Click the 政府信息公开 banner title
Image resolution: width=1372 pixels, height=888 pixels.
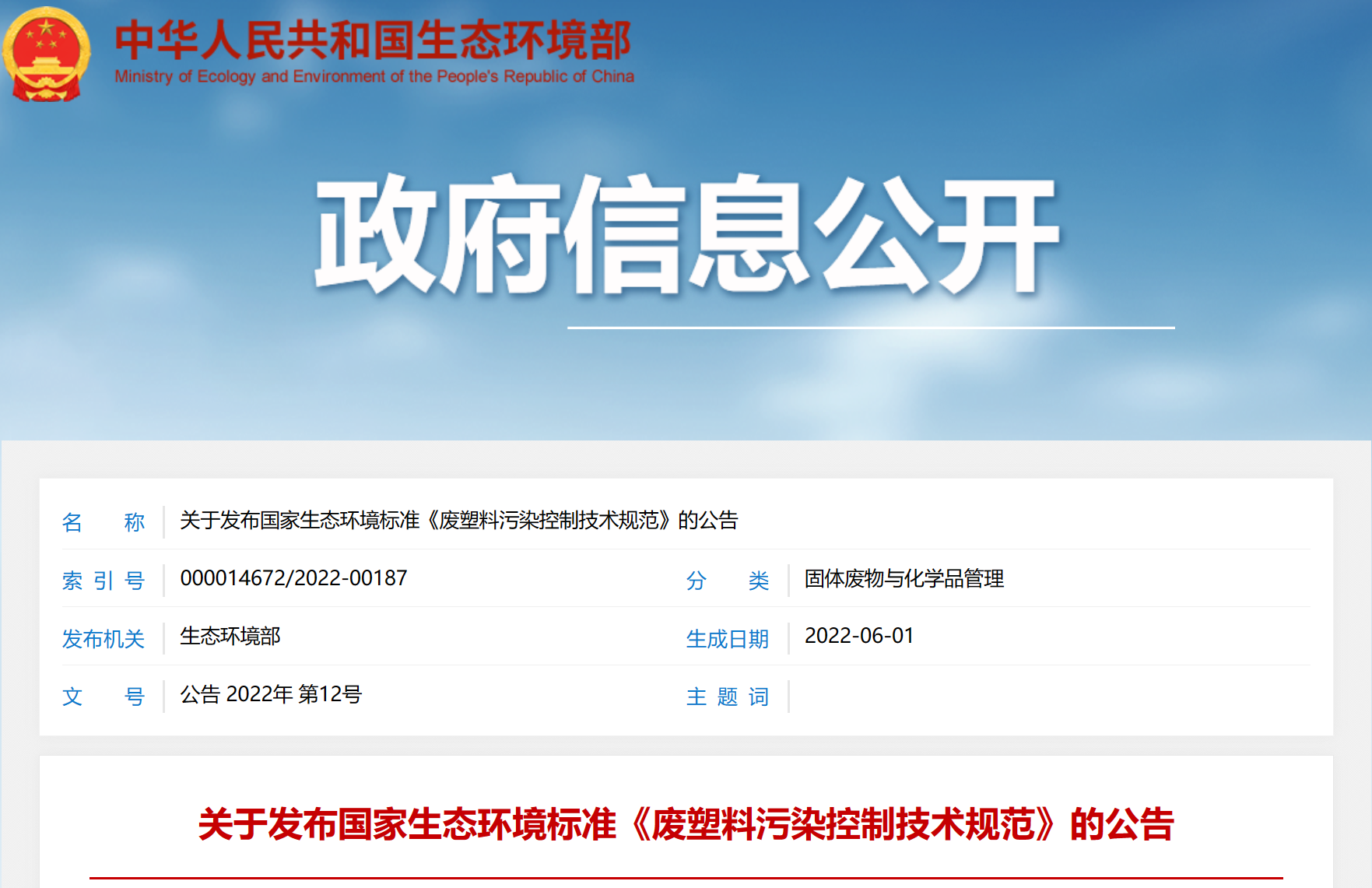click(x=686, y=233)
